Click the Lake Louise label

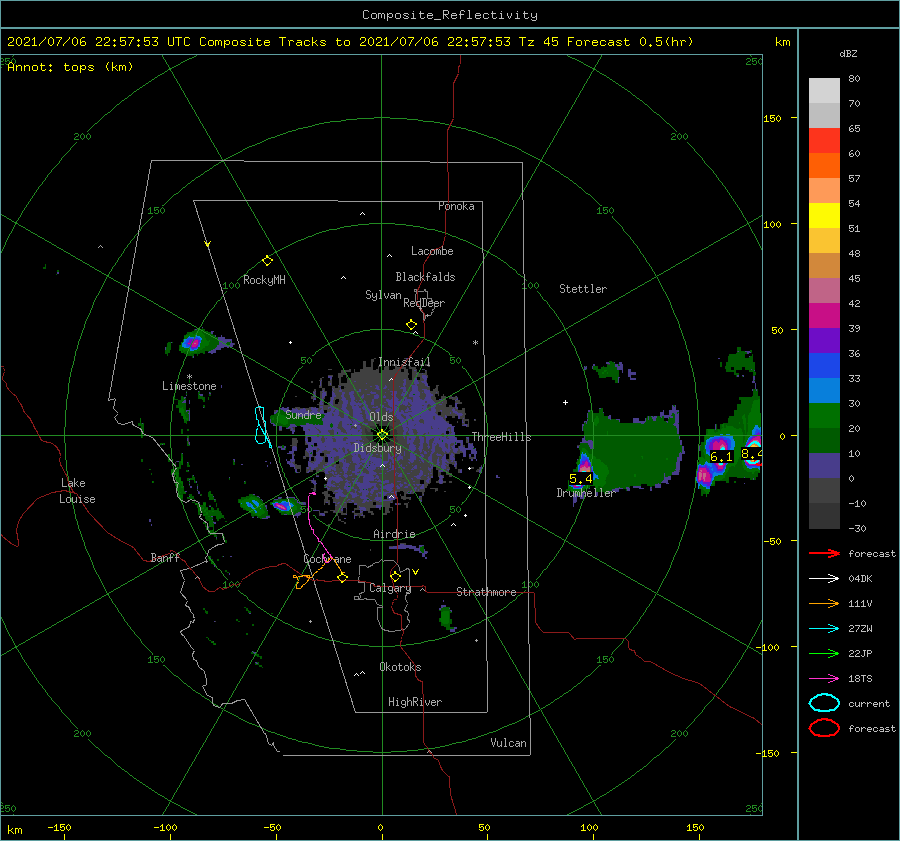77,491
